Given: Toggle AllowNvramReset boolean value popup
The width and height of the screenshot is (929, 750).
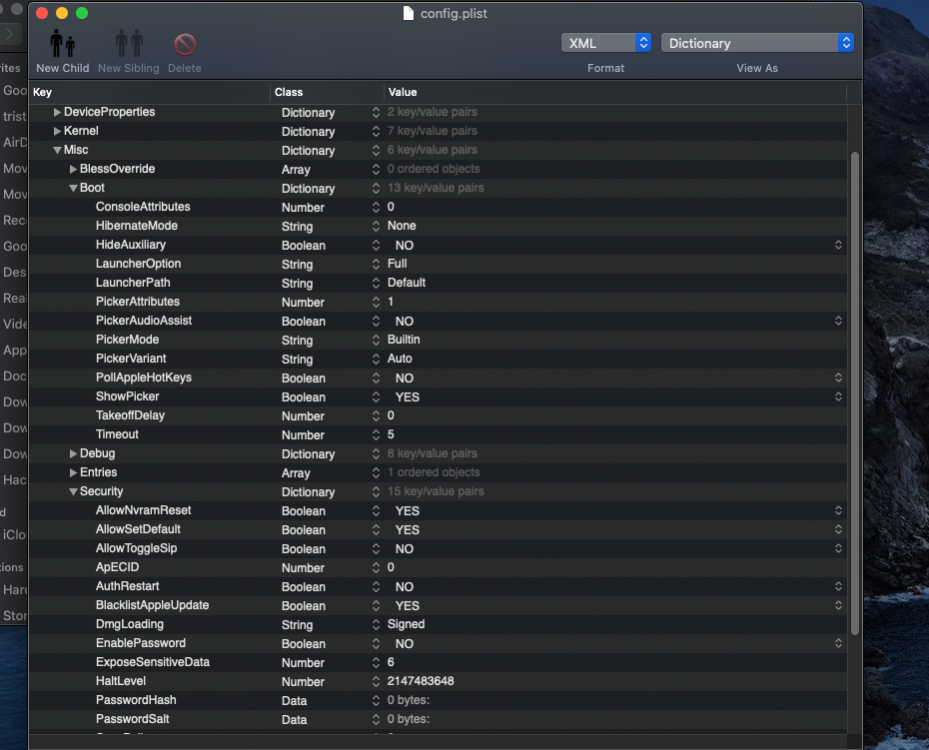Looking at the screenshot, I should [838, 510].
